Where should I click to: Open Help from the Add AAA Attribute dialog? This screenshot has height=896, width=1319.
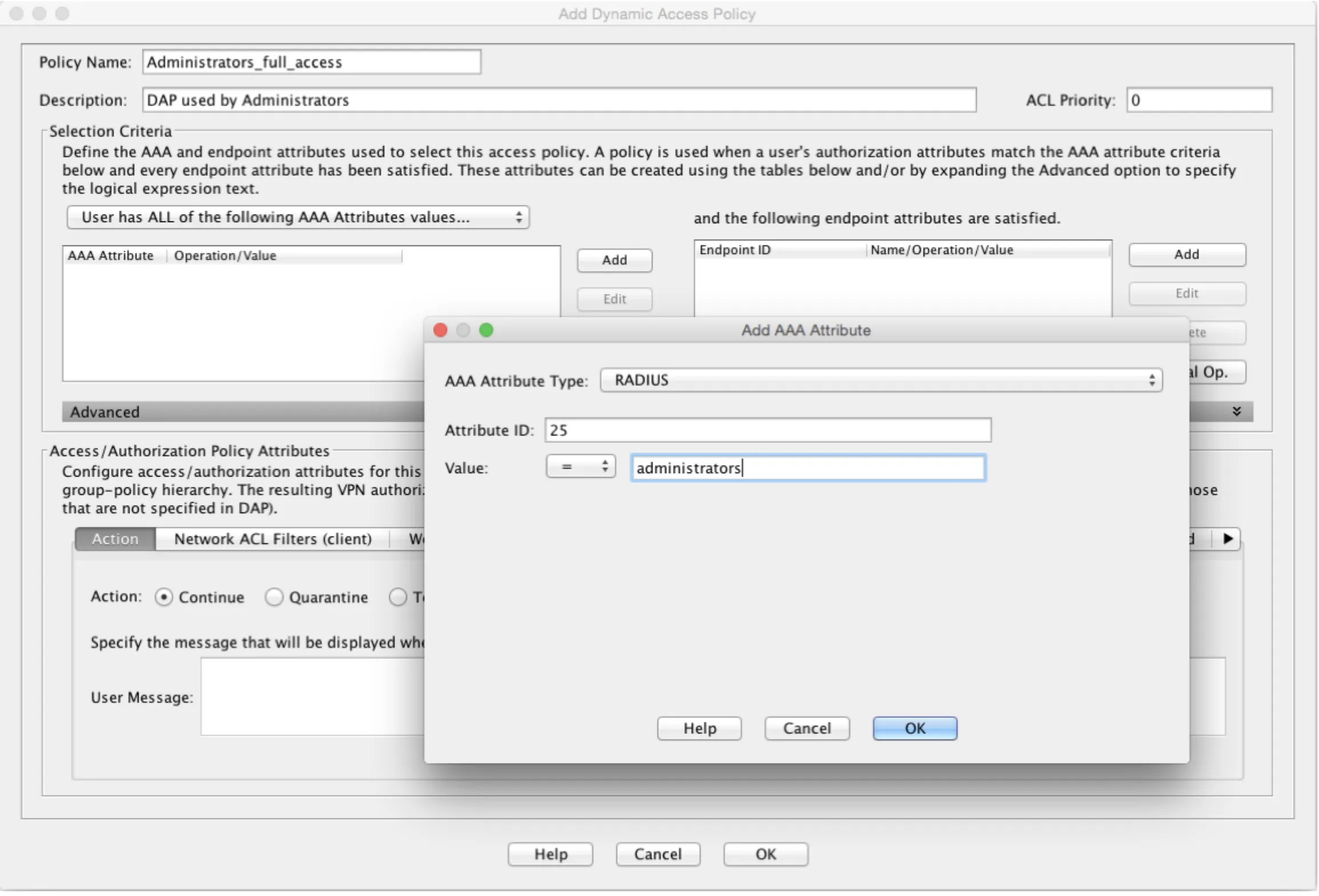(x=699, y=728)
